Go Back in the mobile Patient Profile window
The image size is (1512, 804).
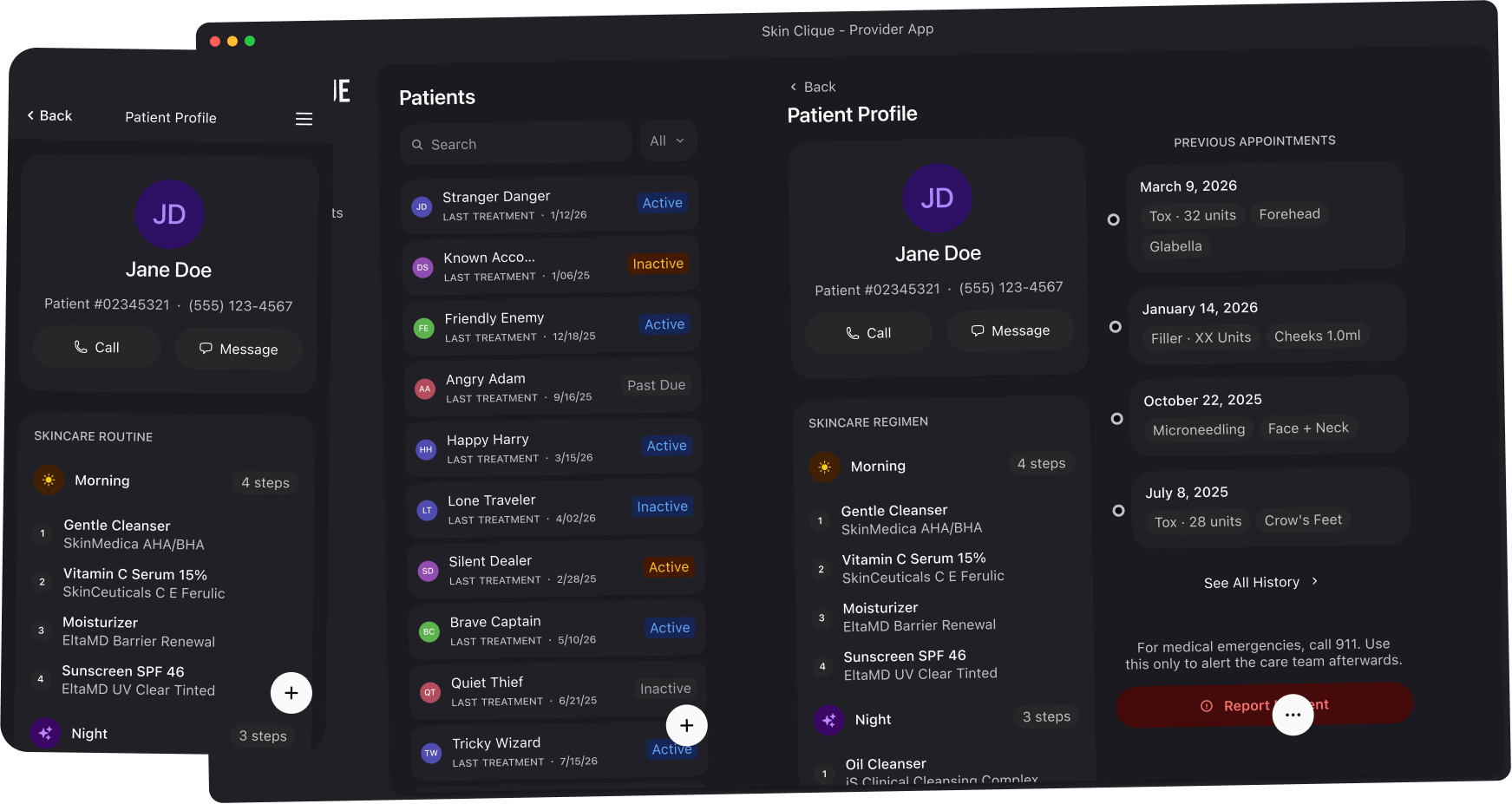click(49, 115)
